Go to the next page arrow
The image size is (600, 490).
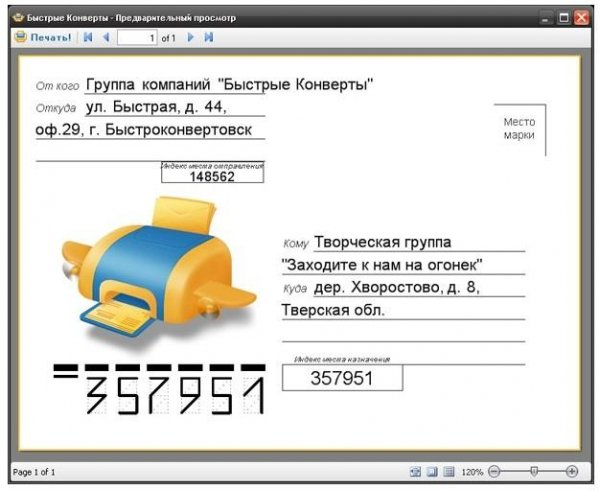(x=191, y=37)
